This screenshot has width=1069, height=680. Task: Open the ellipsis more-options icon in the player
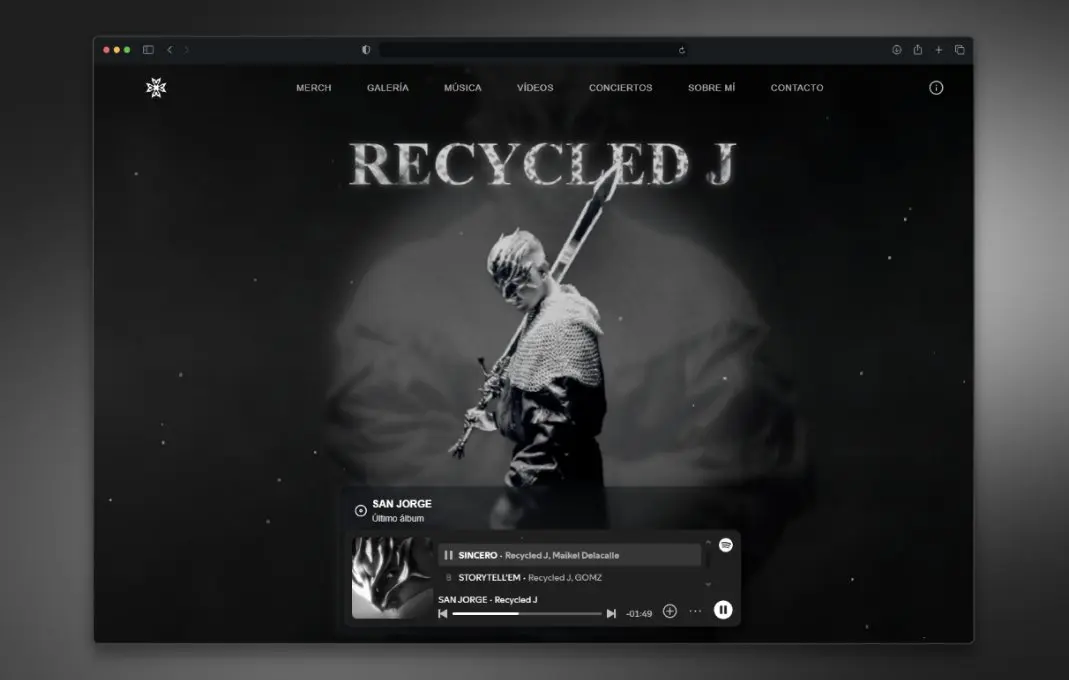click(x=696, y=611)
